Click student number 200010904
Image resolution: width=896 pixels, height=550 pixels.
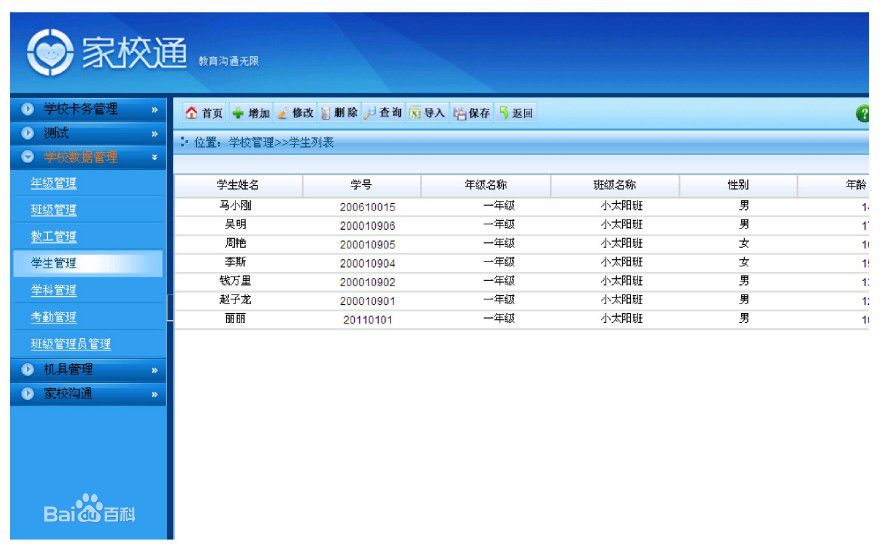pyautogui.click(x=367, y=264)
